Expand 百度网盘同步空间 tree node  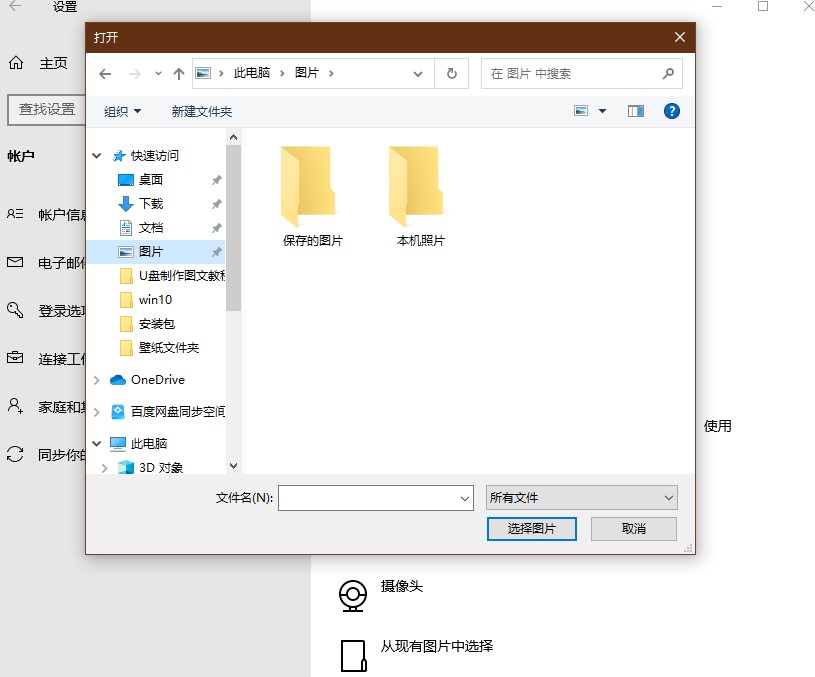tap(97, 412)
